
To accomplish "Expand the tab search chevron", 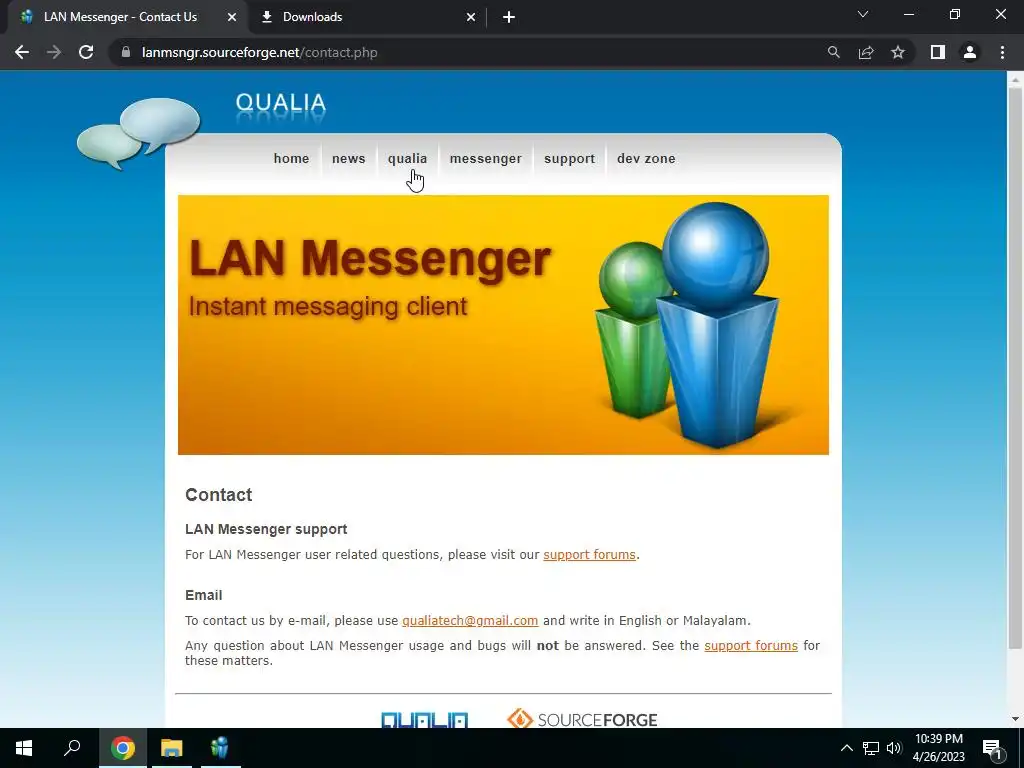I will (863, 14).
